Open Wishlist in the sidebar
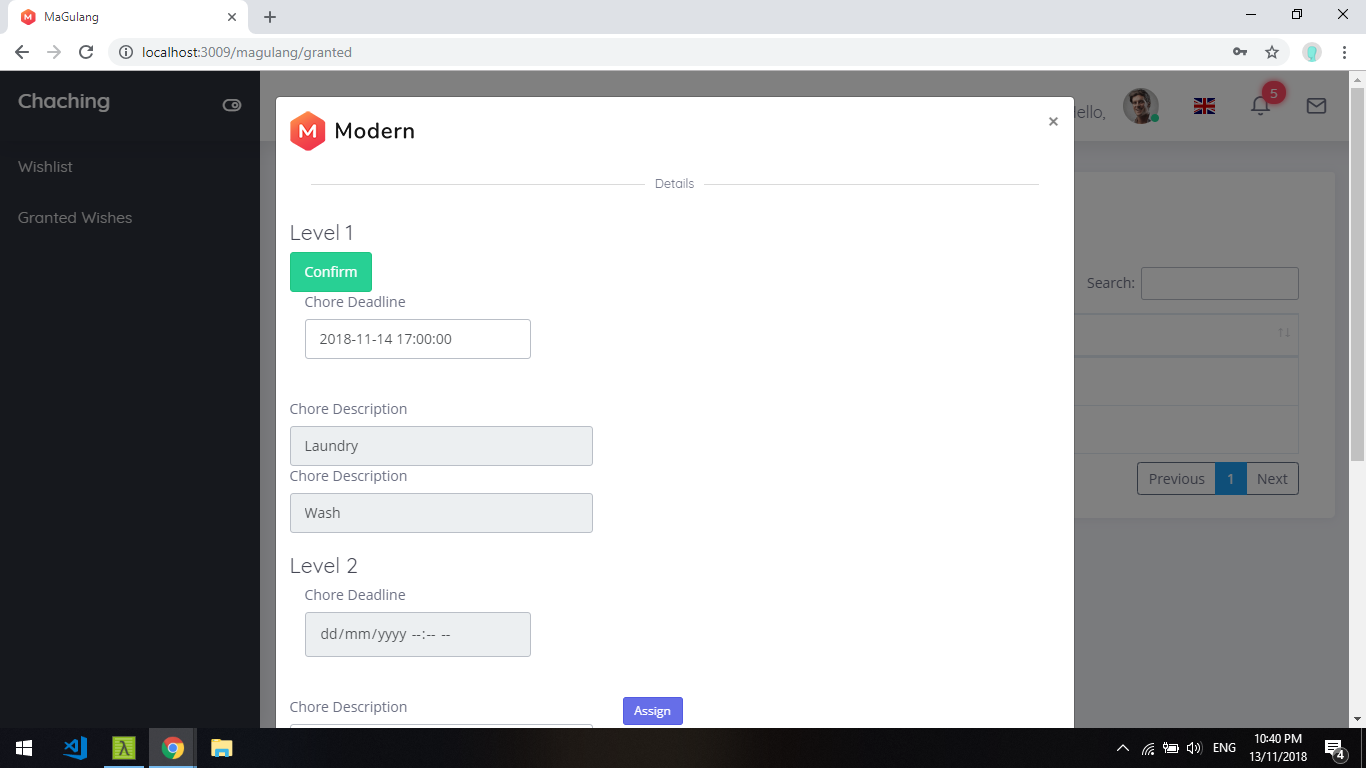 [x=45, y=167]
